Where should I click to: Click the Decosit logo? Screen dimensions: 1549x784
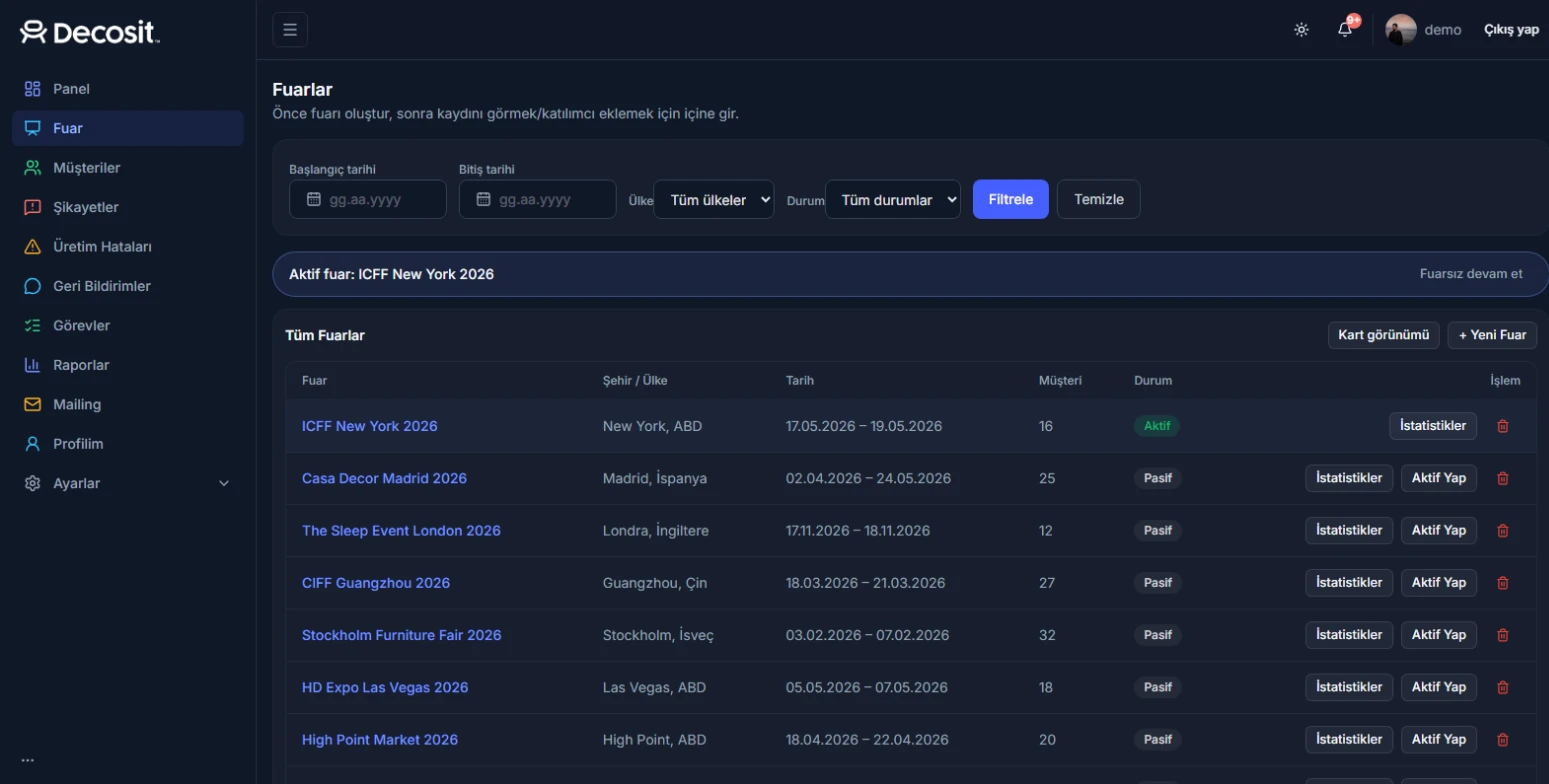tap(90, 33)
